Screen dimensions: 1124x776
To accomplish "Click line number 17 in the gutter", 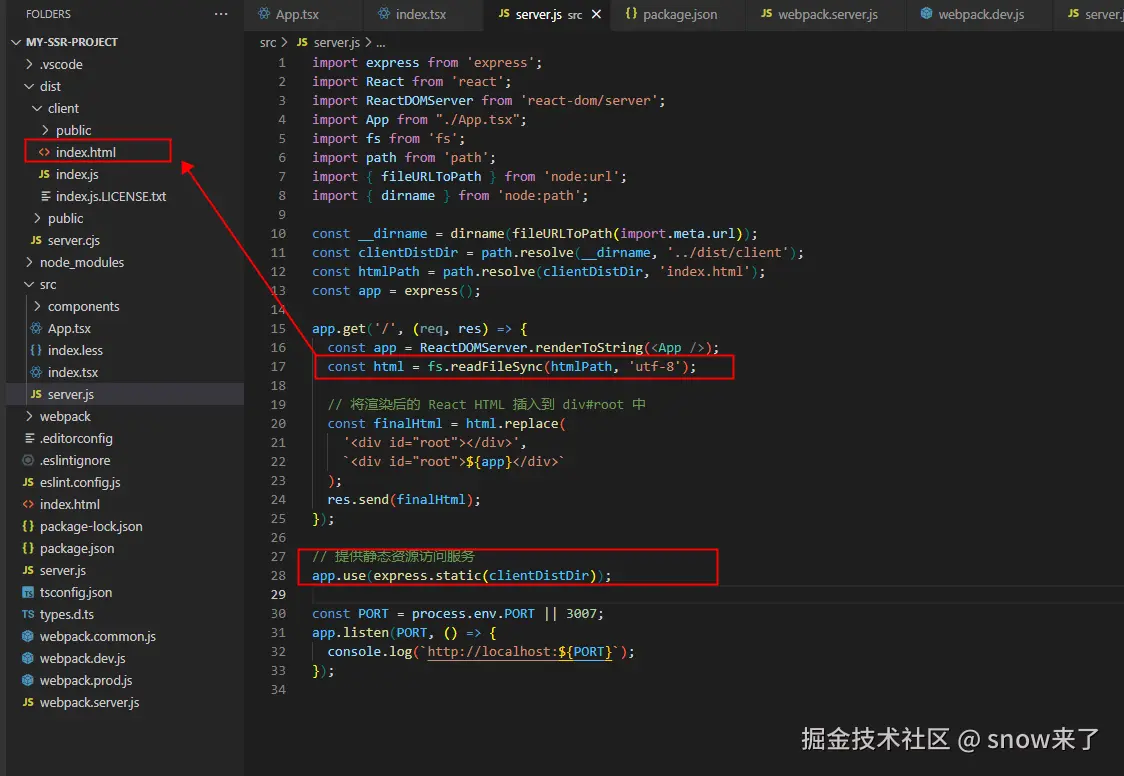I will coord(278,367).
